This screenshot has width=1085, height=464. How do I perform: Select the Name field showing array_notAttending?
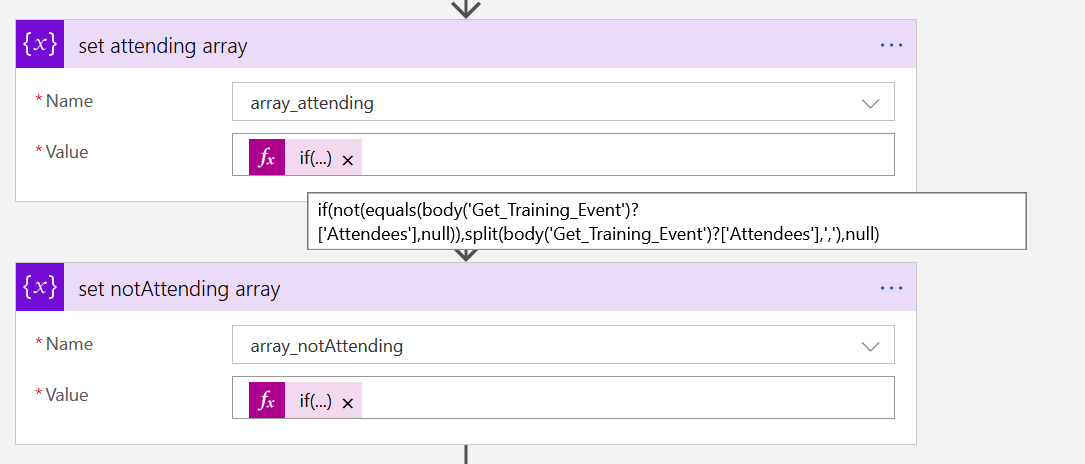pos(540,346)
